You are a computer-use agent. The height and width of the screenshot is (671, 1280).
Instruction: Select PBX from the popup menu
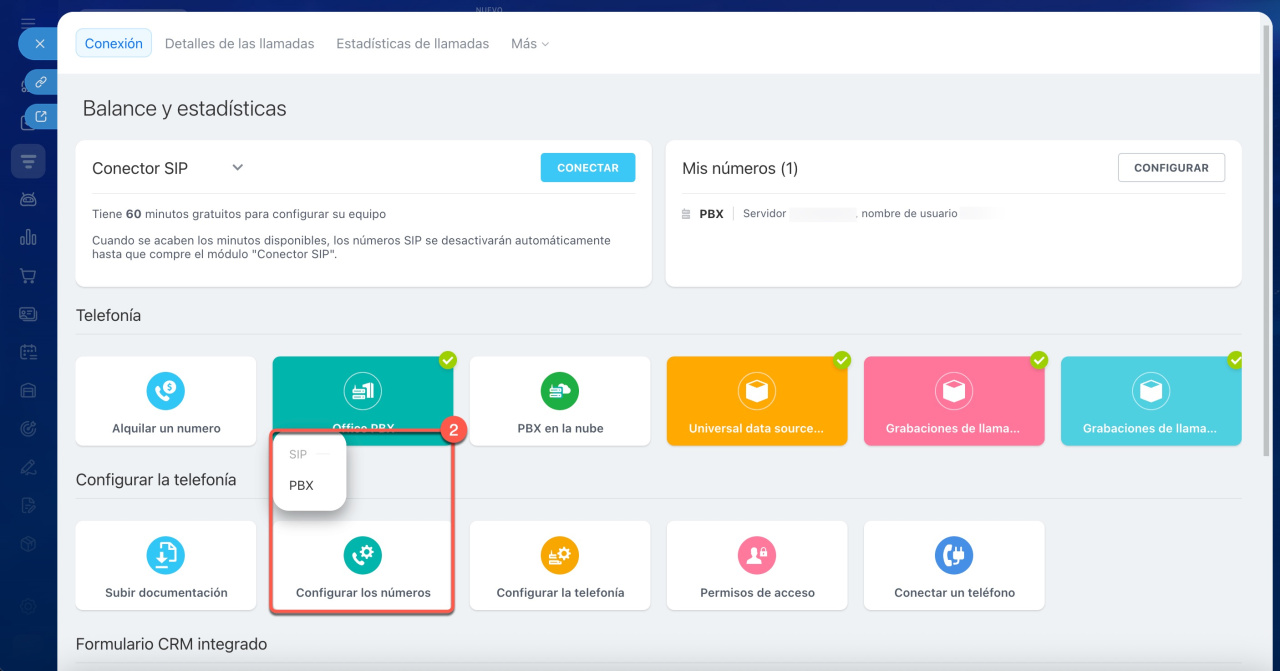[301, 485]
